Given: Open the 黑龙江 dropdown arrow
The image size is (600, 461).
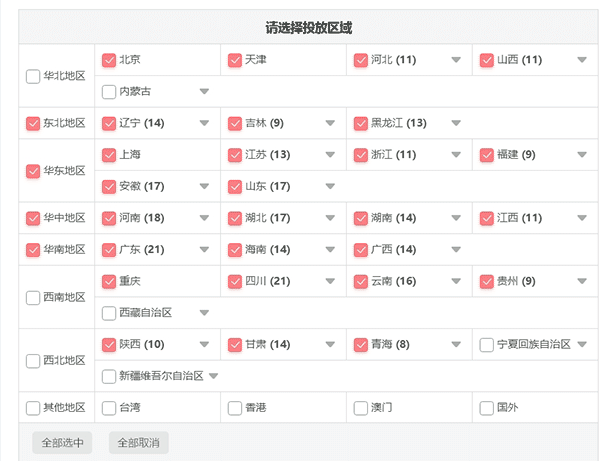Looking at the screenshot, I should coord(456,124).
